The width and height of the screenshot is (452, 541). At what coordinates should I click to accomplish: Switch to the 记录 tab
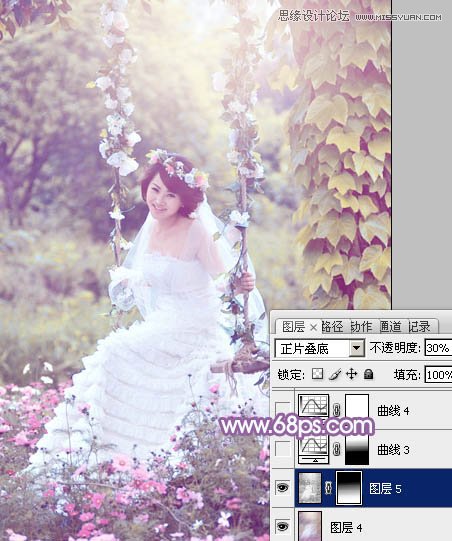419,327
